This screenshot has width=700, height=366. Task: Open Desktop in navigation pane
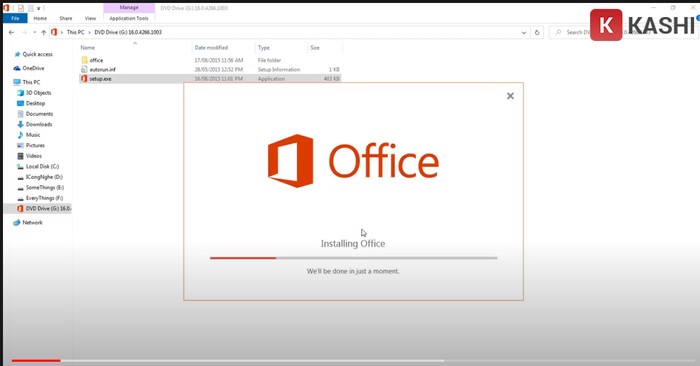tap(35, 103)
